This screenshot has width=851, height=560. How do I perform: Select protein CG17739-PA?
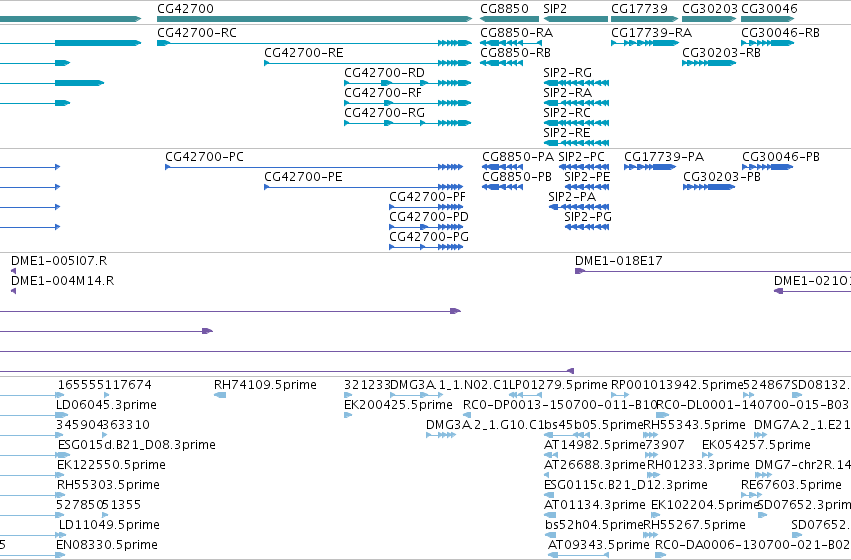(x=650, y=167)
